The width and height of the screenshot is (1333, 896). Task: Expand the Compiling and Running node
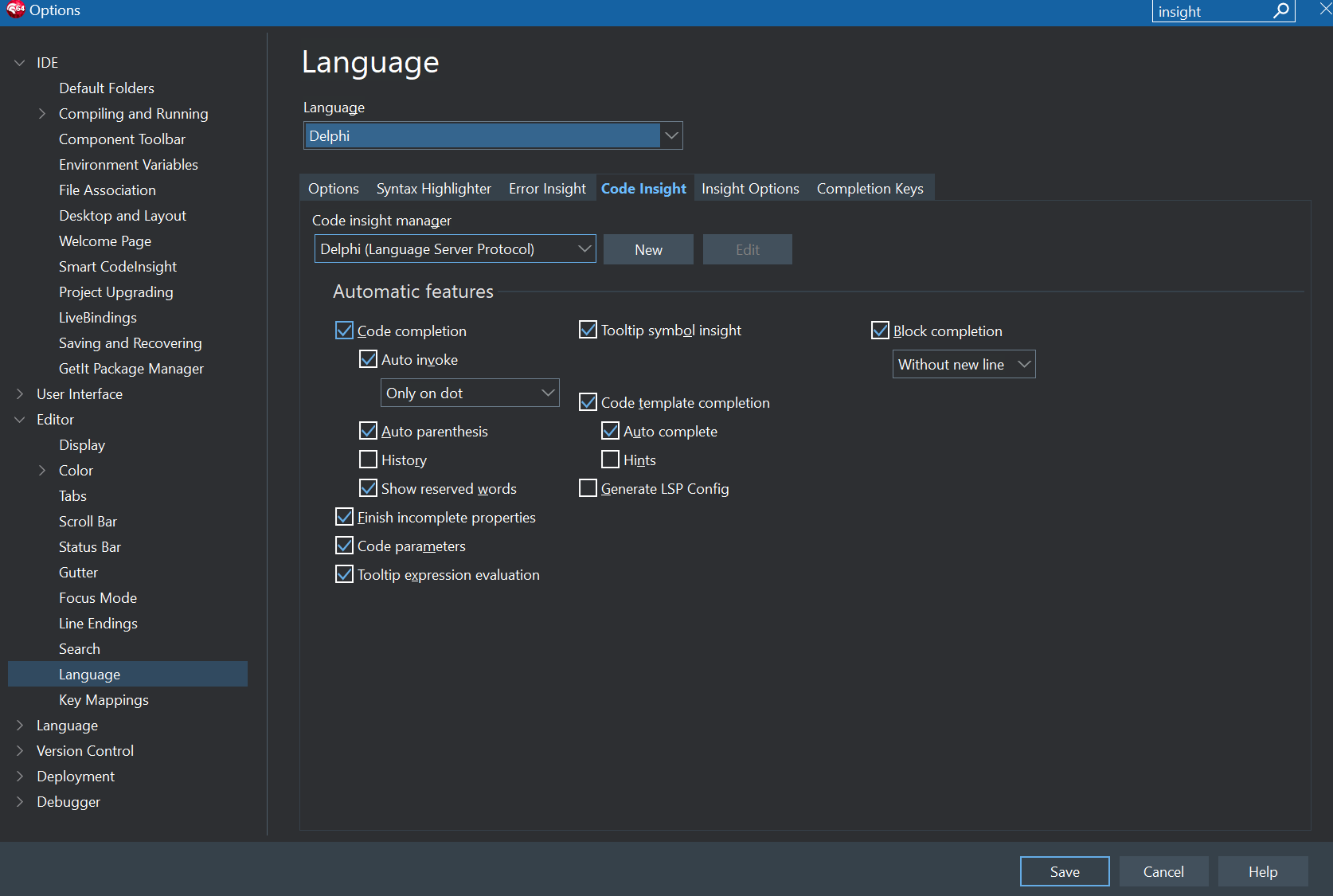point(42,114)
